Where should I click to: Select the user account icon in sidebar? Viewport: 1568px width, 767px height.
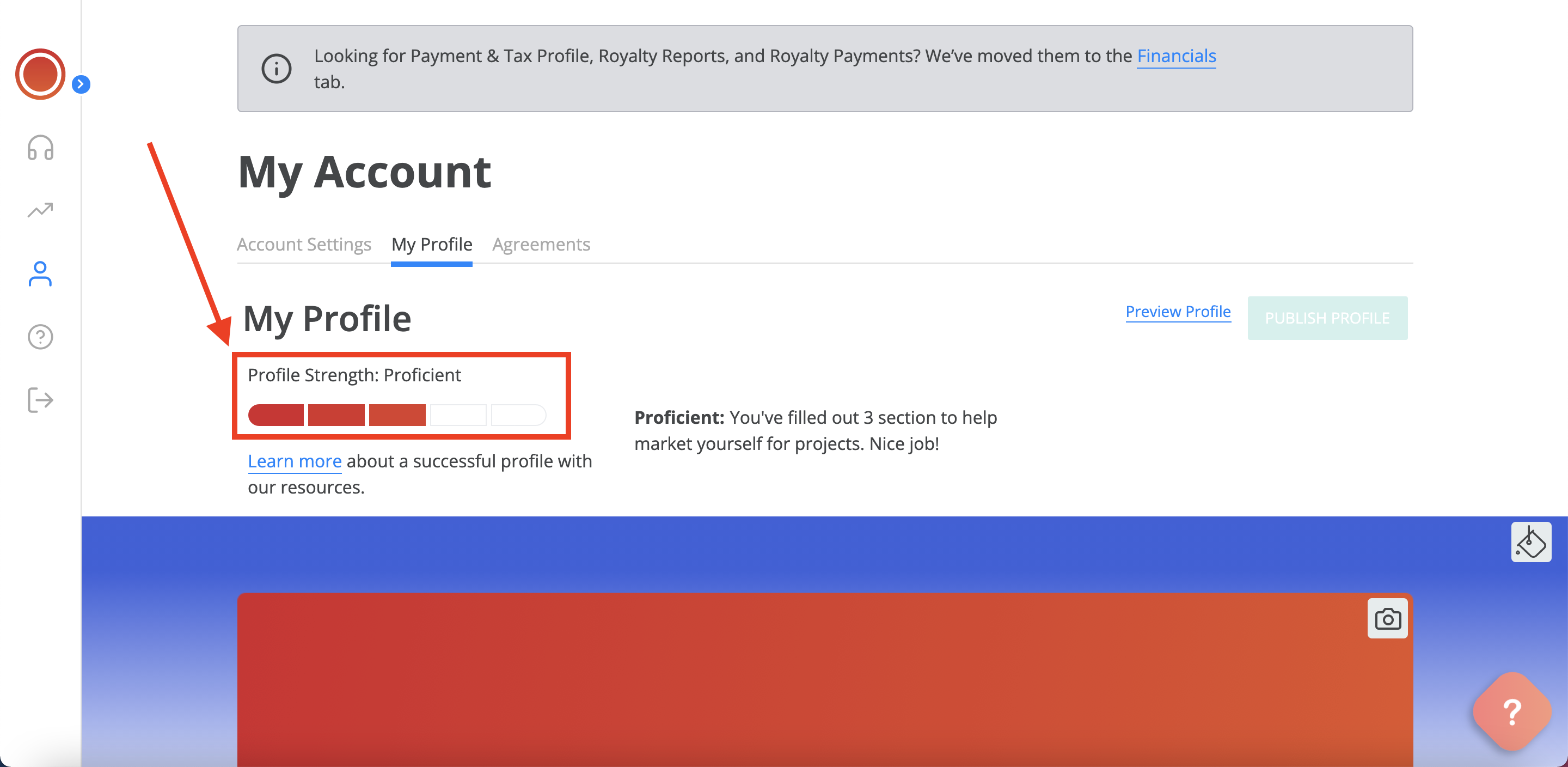point(40,273)
